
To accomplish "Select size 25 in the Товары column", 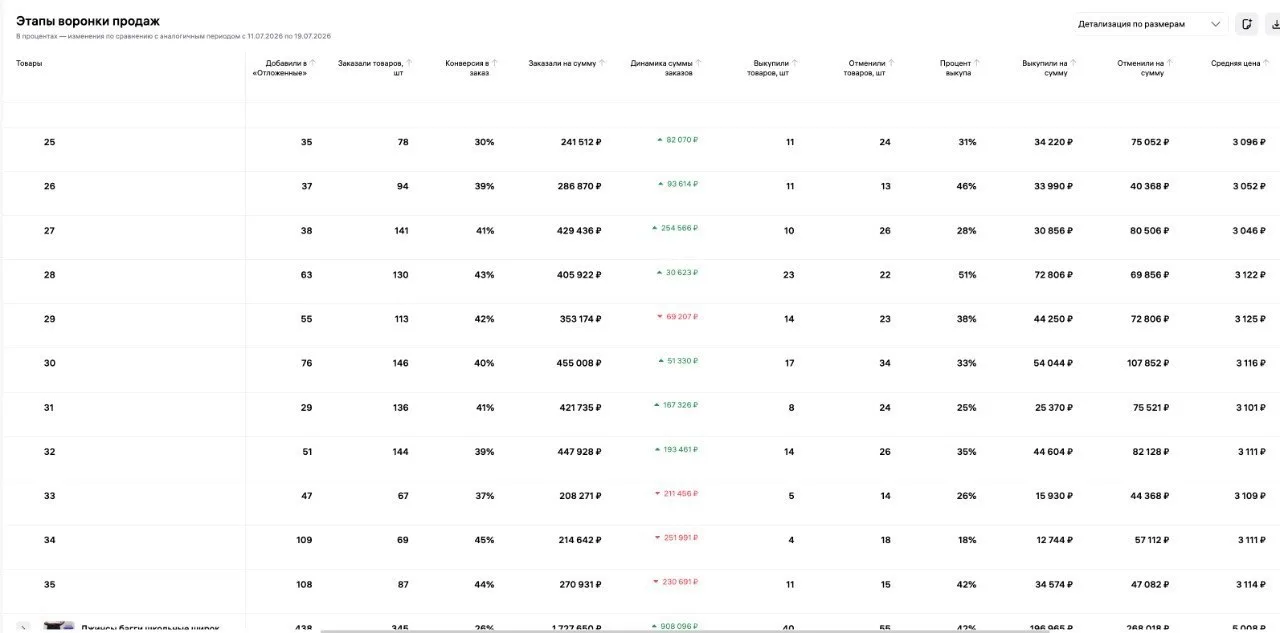I will click(x=50, y=142).
